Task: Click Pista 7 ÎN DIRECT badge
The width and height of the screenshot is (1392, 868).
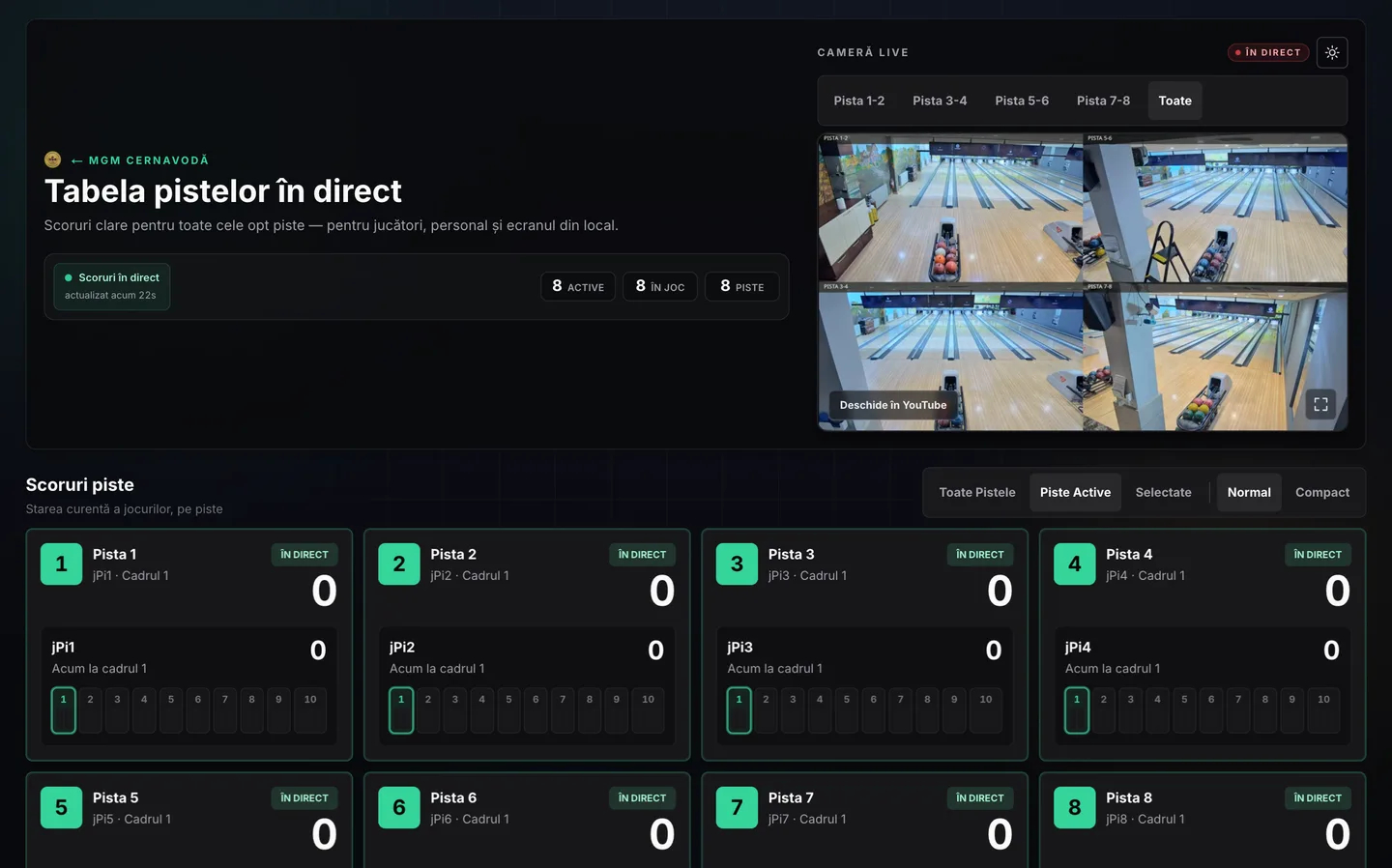Action: coord(980,798)
